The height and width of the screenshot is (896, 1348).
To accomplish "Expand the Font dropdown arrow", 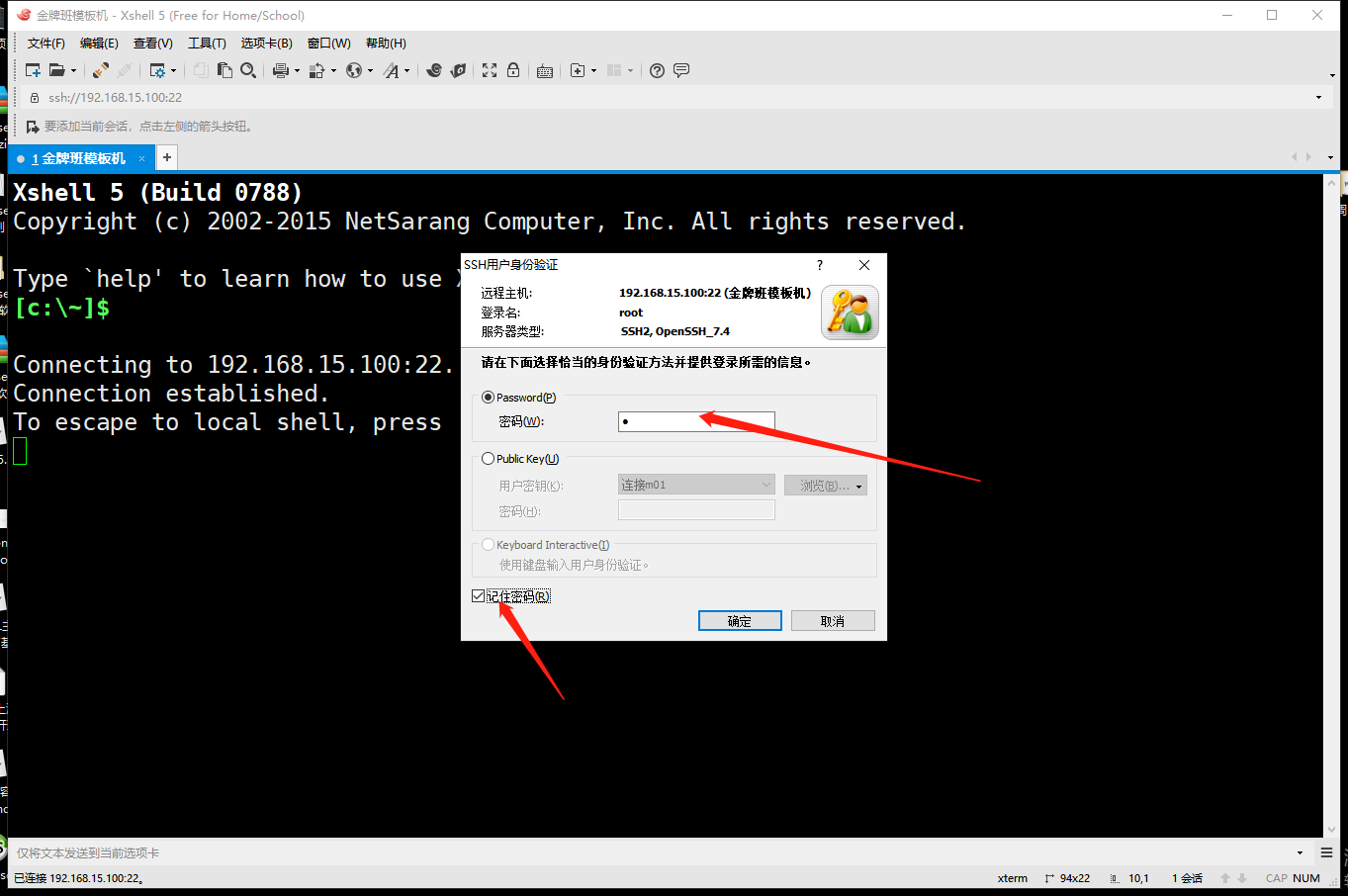I will pos(406,70).
